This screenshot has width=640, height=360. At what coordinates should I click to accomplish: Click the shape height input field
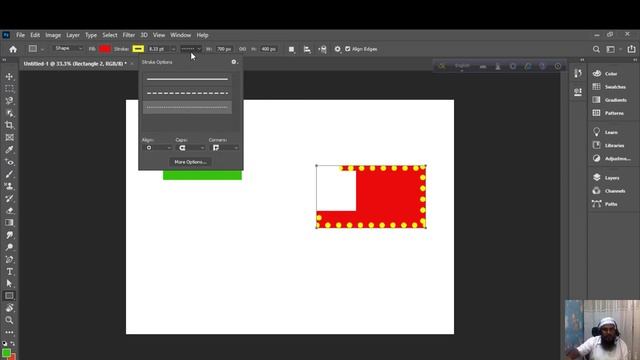(x=268, y=49)
